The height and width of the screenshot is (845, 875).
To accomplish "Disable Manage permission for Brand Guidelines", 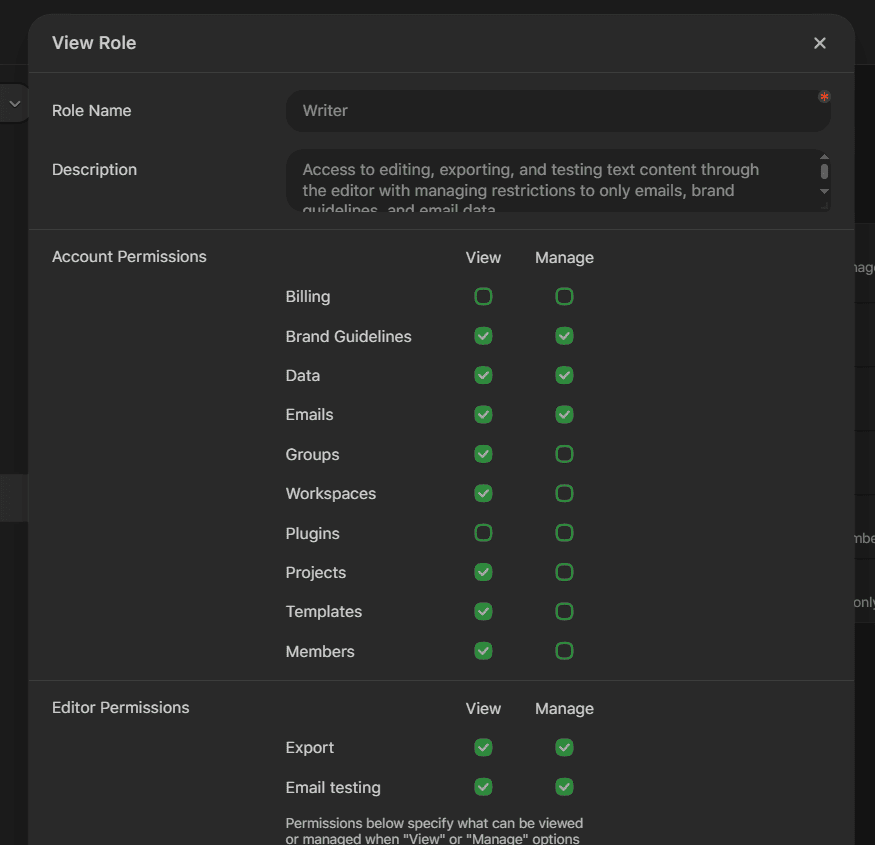I will tap(564, 336).
